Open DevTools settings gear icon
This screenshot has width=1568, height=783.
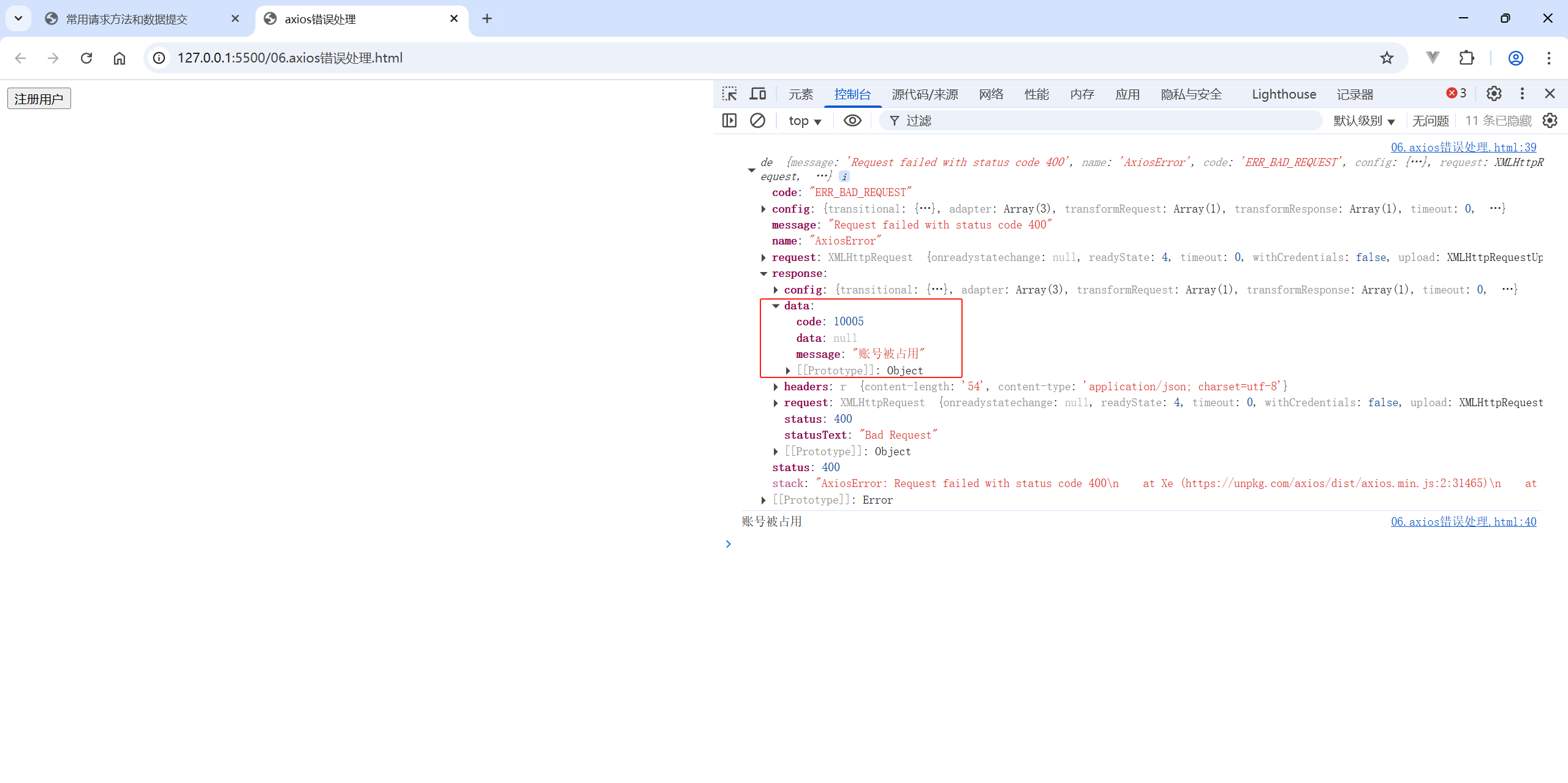[1494, 94]
